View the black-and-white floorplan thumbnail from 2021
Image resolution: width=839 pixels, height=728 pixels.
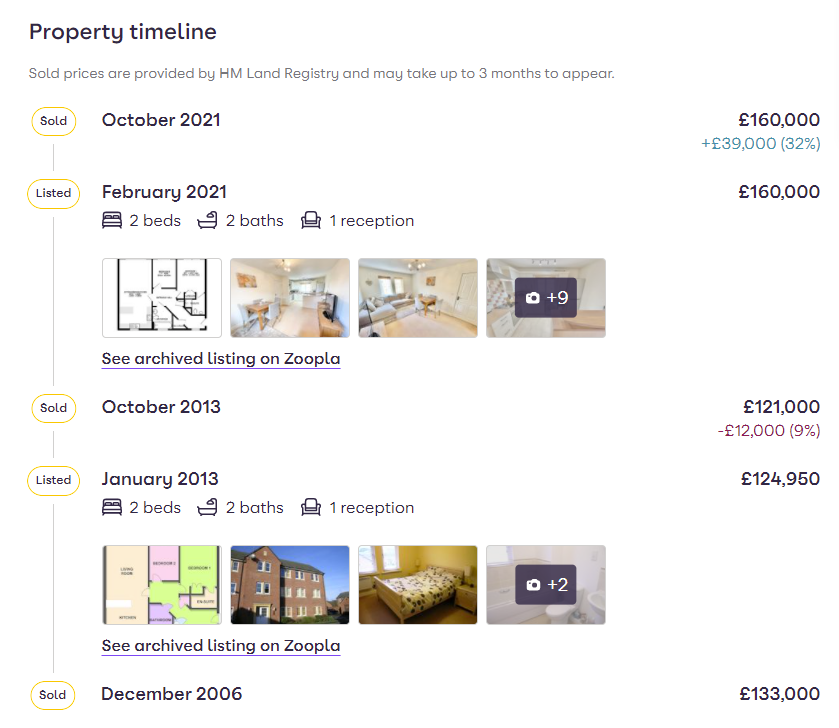(162, 298)
